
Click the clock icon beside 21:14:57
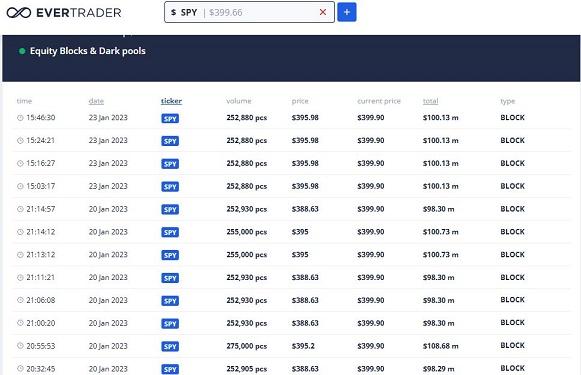20,209
